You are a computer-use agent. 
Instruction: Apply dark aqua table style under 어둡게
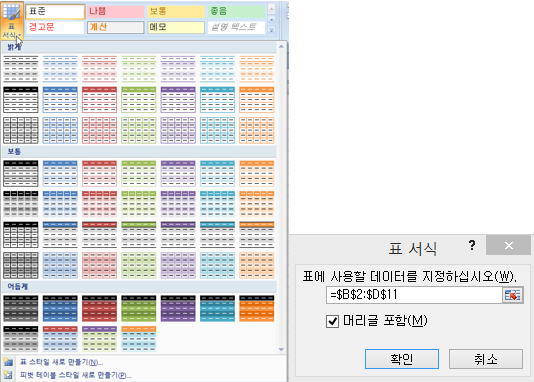(x=217, y=308)
